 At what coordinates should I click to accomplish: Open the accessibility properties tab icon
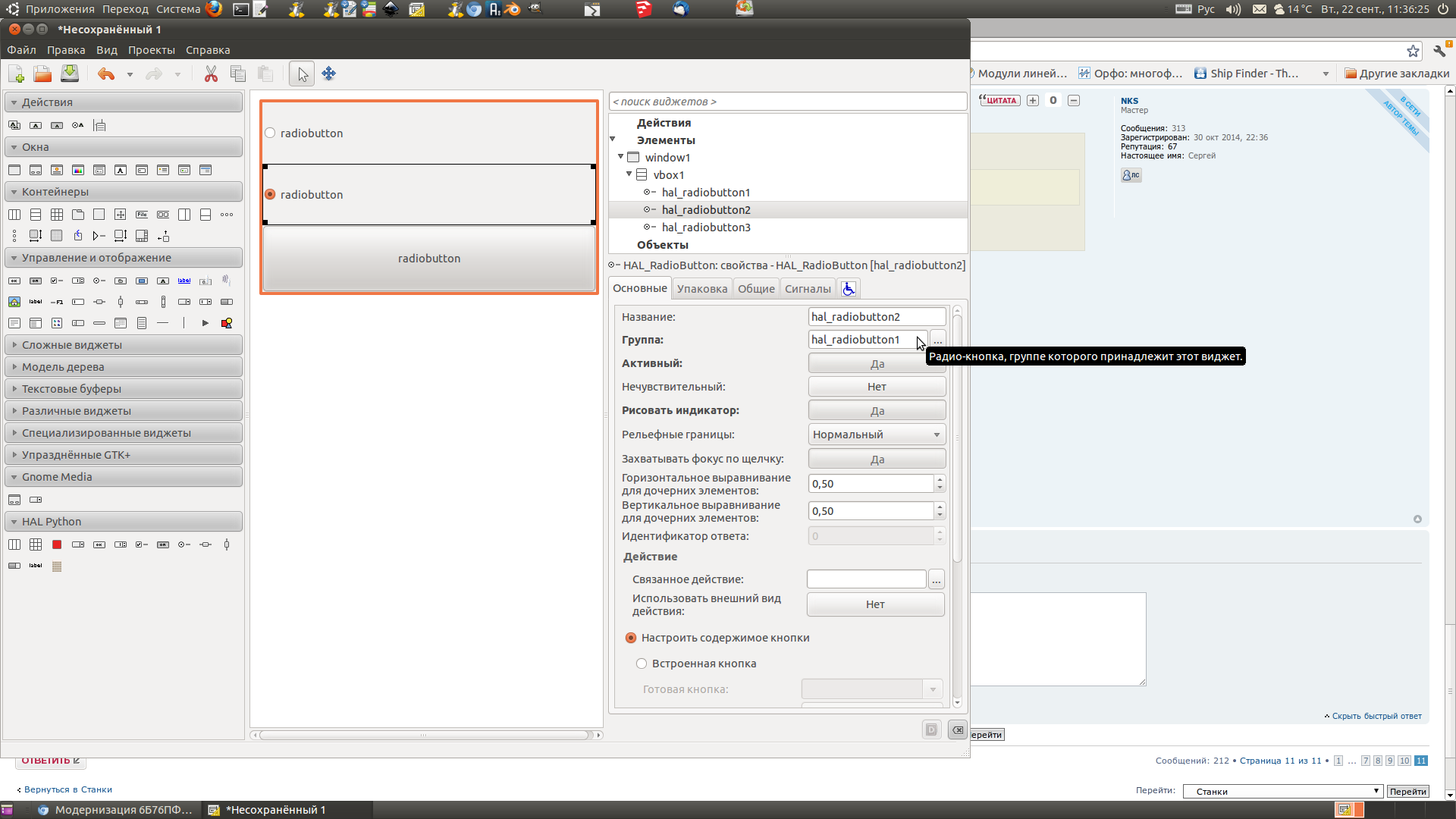849,289
